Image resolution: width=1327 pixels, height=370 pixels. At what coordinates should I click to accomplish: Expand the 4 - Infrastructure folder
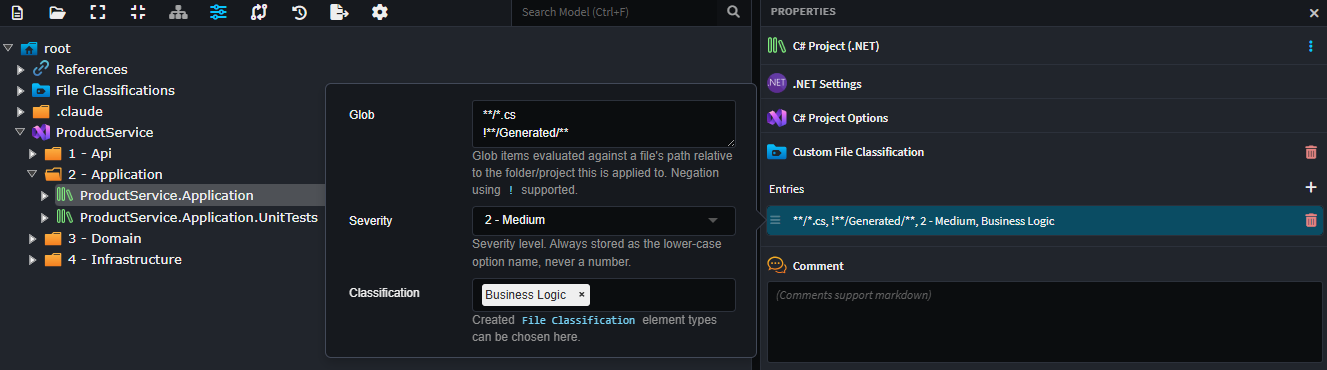(x=32, y=260)
